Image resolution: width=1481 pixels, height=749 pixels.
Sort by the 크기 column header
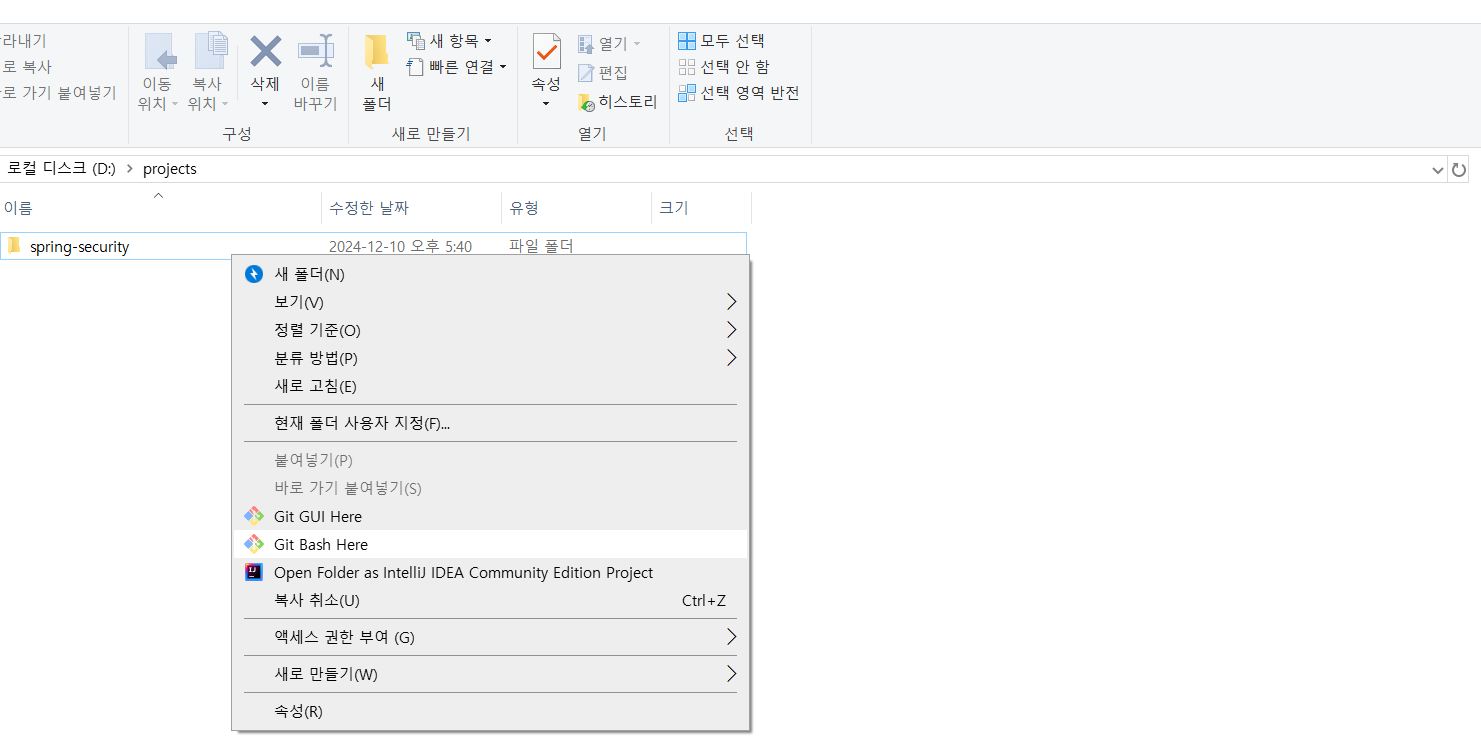click(x=701, y=208)
